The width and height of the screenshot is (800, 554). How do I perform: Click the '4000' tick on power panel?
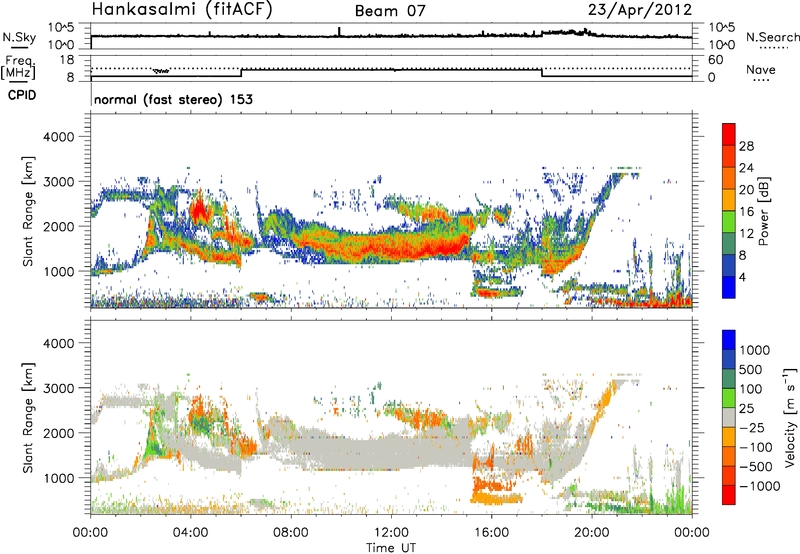58,137
